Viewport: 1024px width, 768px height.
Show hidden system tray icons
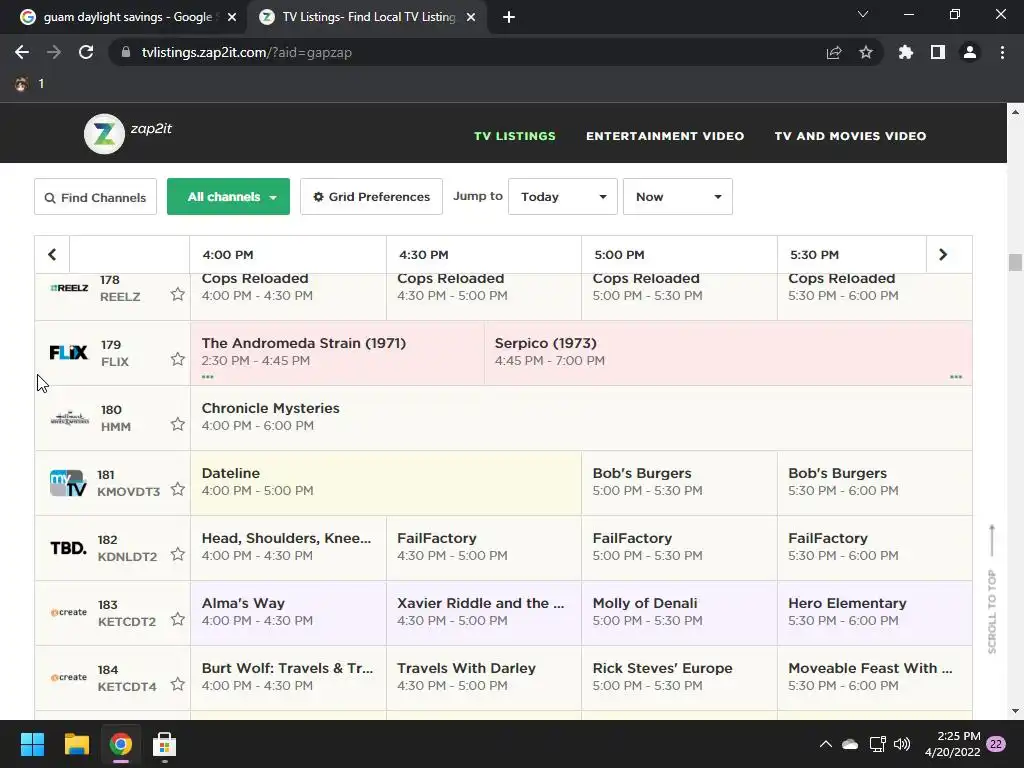tap(825, 744)
